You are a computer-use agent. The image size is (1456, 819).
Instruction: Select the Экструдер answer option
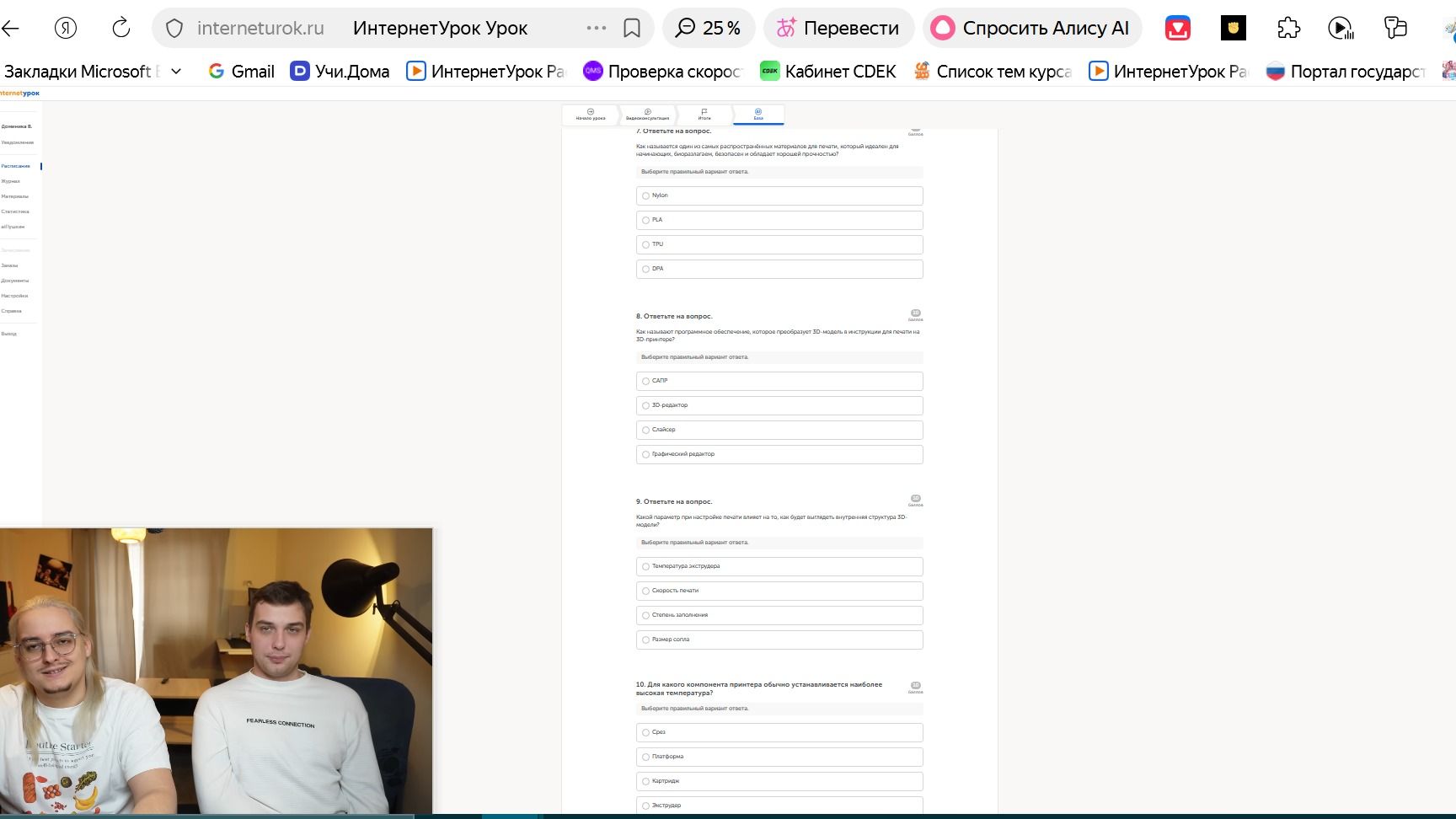pos(779,806)
